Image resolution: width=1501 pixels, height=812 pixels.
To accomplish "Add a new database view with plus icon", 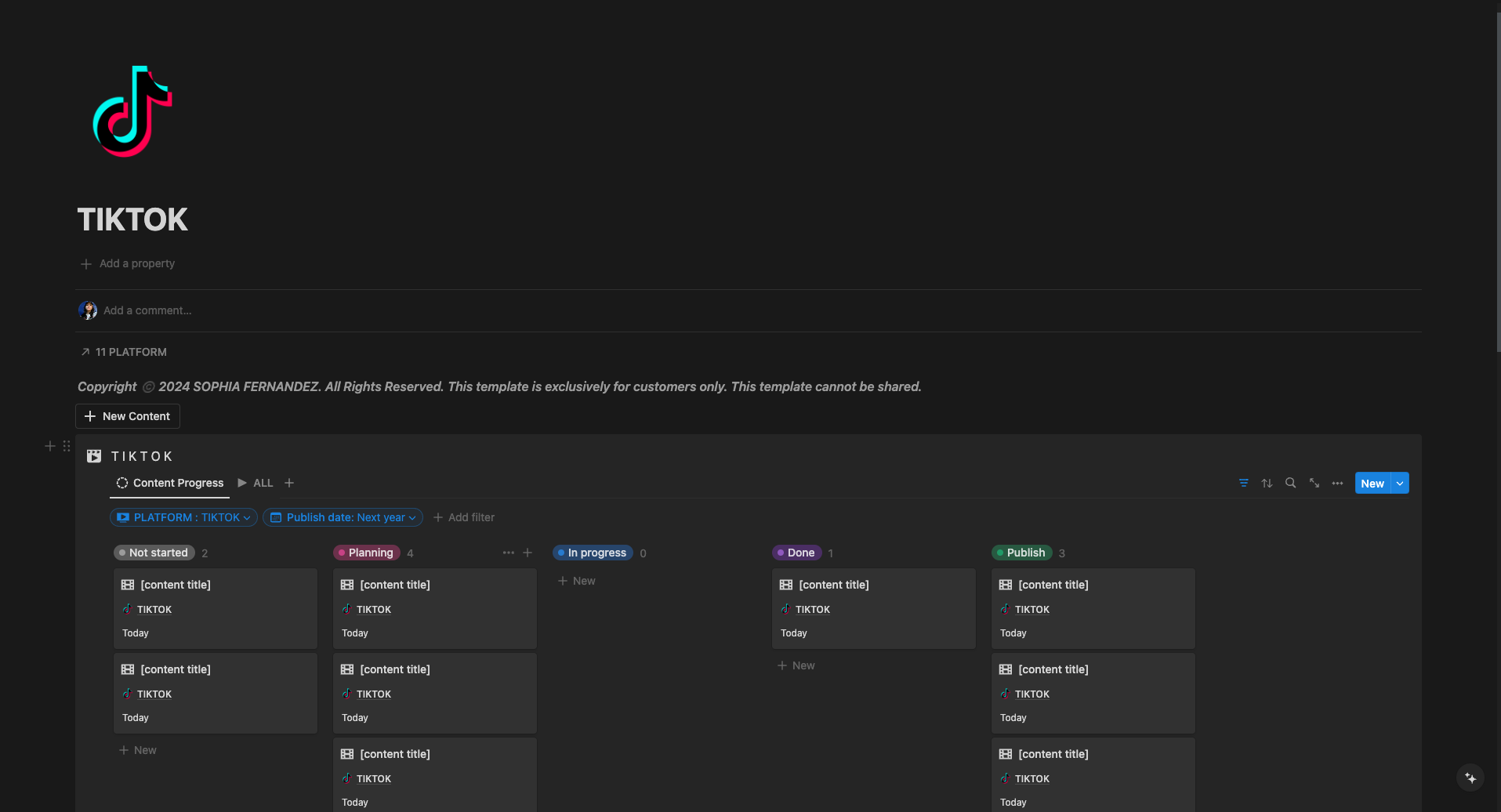I will 289,483.
